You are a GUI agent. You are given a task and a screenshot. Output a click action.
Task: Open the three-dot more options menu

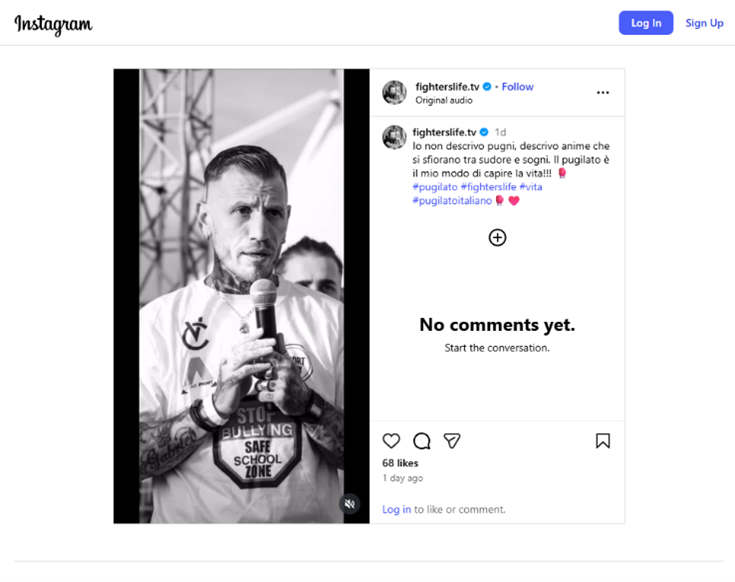[603, 93]
